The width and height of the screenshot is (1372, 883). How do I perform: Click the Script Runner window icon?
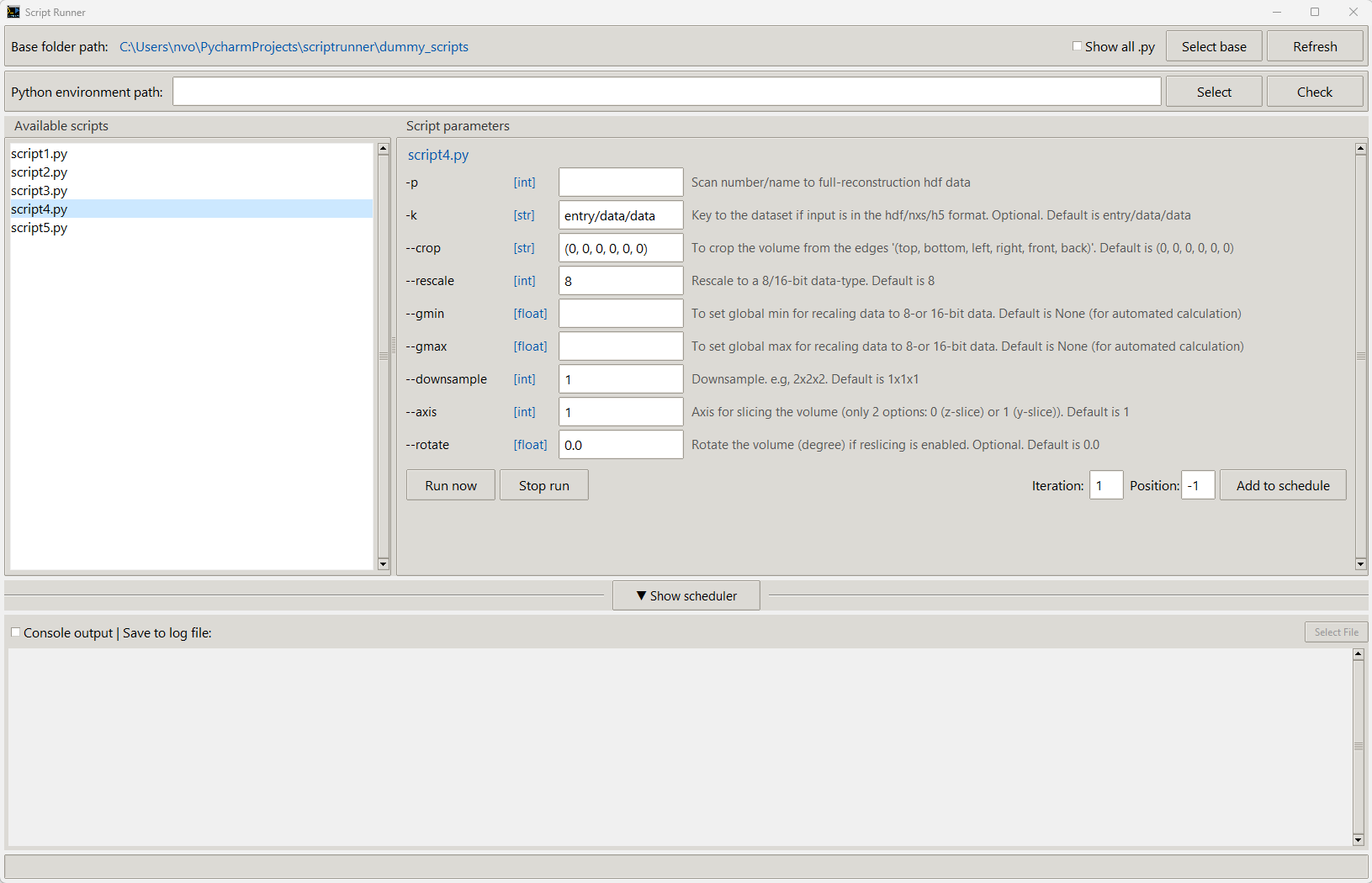[x=13, y=12]
